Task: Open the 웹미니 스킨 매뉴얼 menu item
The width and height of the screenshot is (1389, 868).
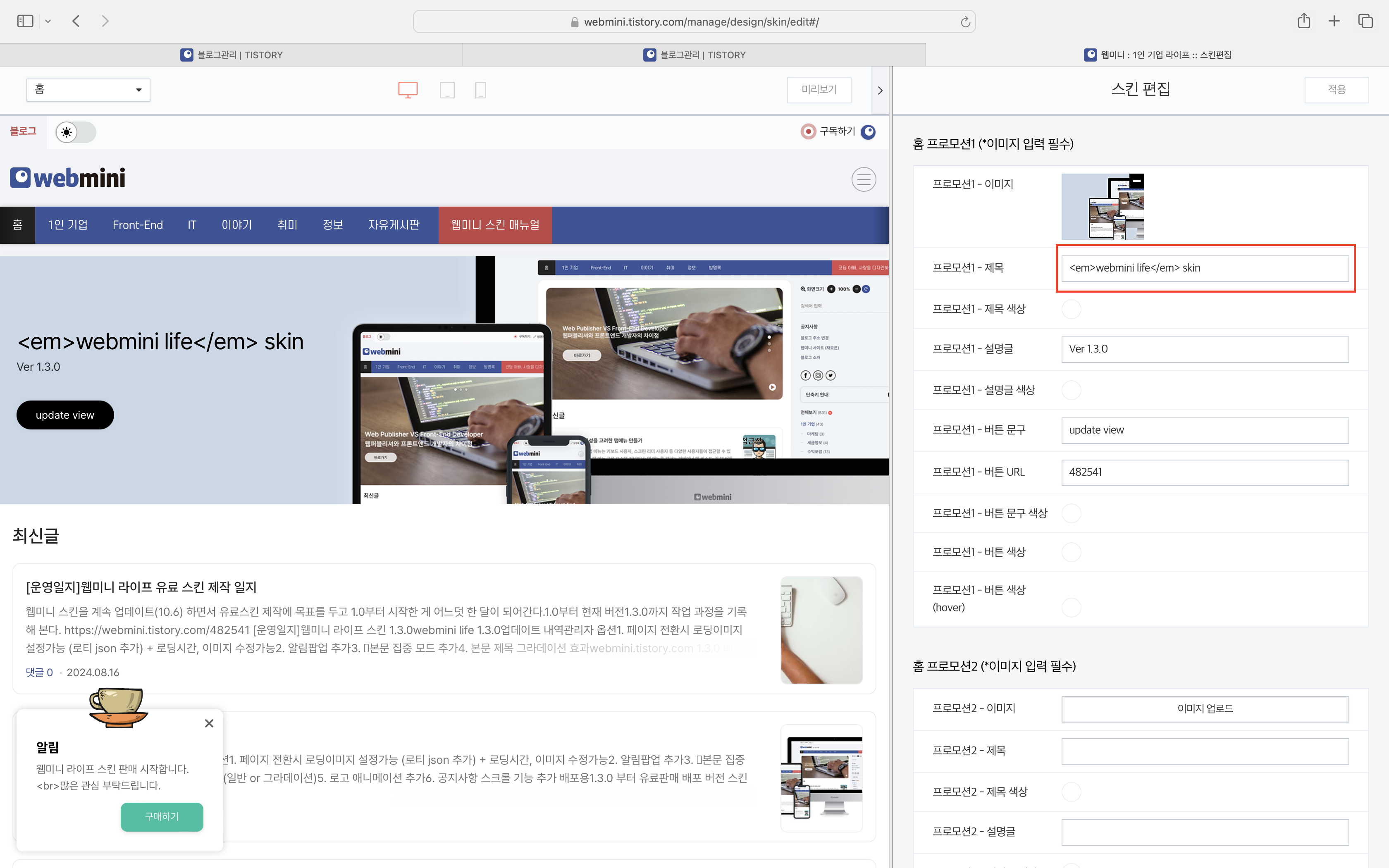Action: click(x=495, y=225)
